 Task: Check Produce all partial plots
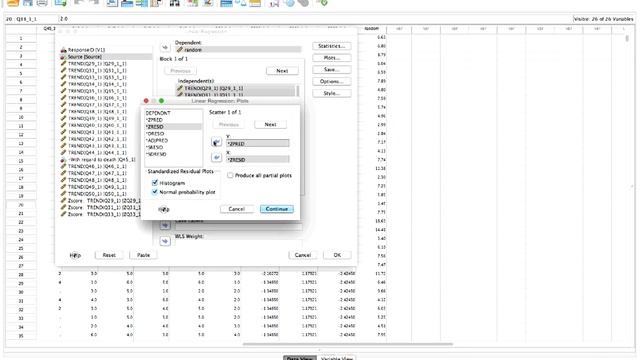[230, 175]
